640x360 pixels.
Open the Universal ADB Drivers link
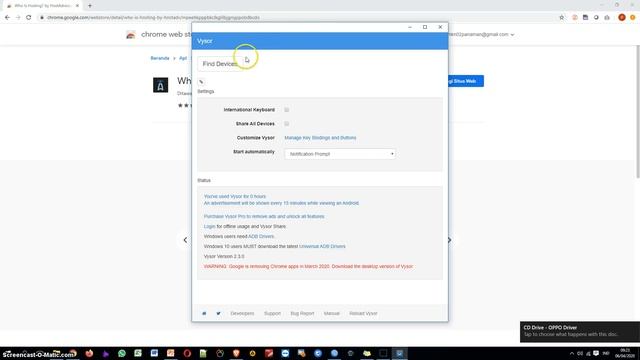coord(322,246)
